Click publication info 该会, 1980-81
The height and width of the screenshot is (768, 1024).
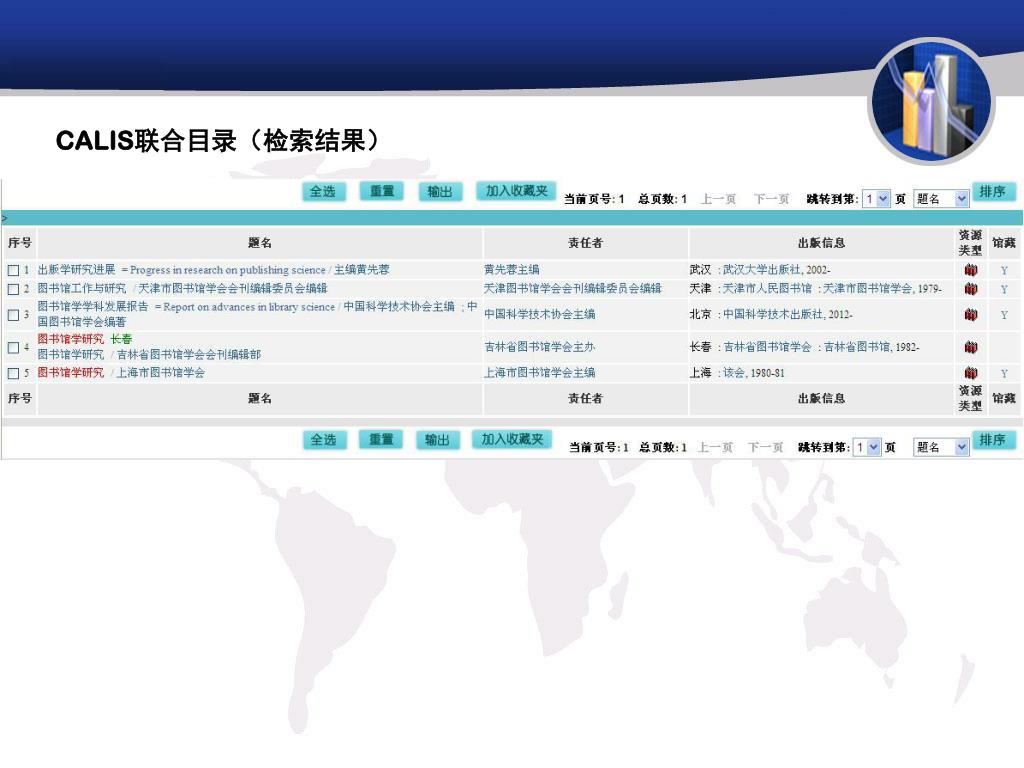[x=754, y=373]
